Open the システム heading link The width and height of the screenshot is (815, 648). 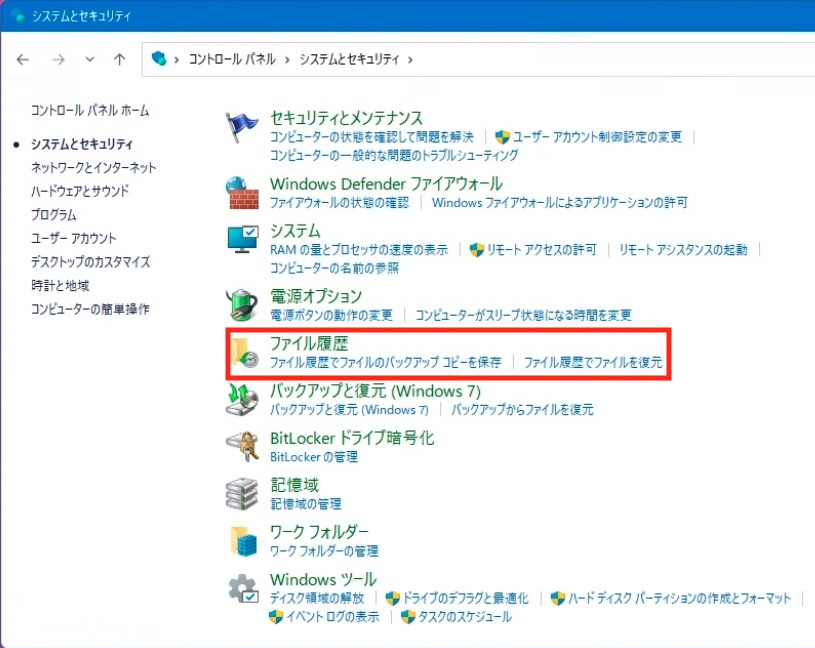pos(295,231)
